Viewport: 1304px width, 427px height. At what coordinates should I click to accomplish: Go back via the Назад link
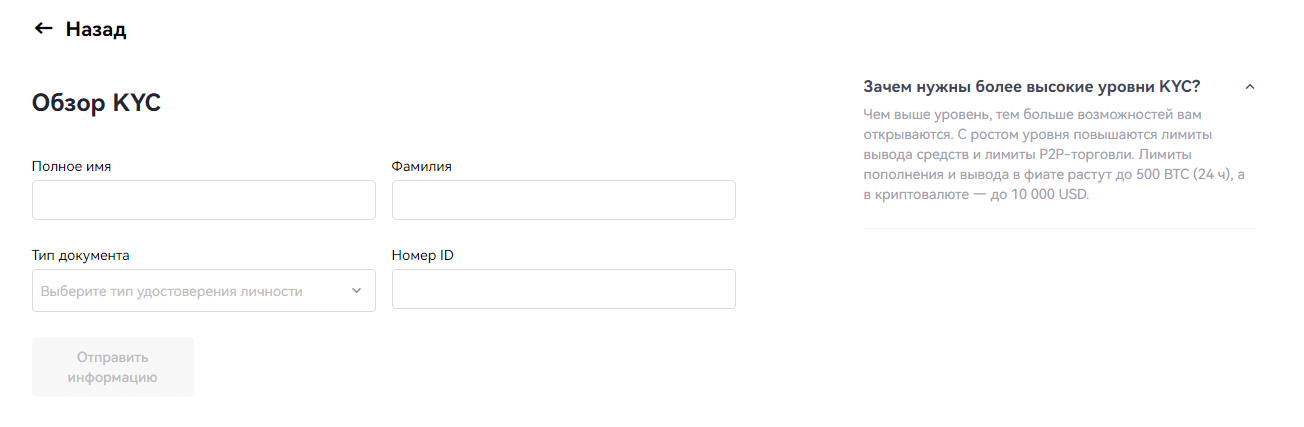coord(96,29)
